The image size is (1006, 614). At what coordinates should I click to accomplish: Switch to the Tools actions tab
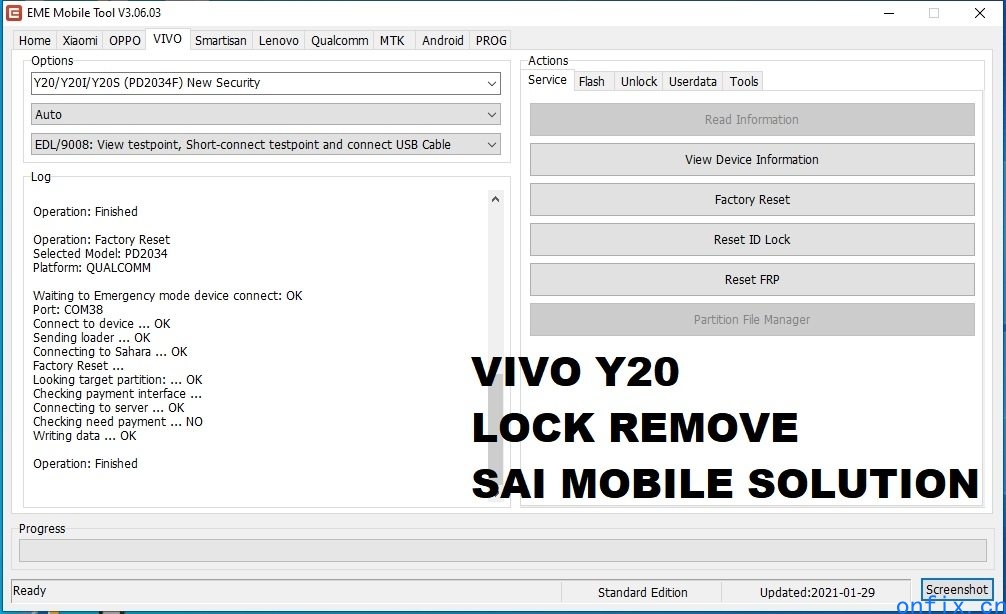coord(744,81)
